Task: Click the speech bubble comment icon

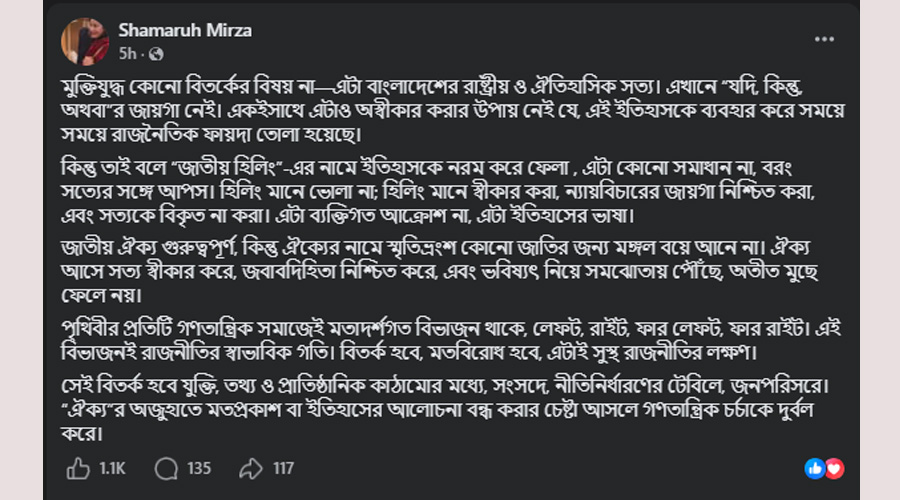Action: [165, 467]
